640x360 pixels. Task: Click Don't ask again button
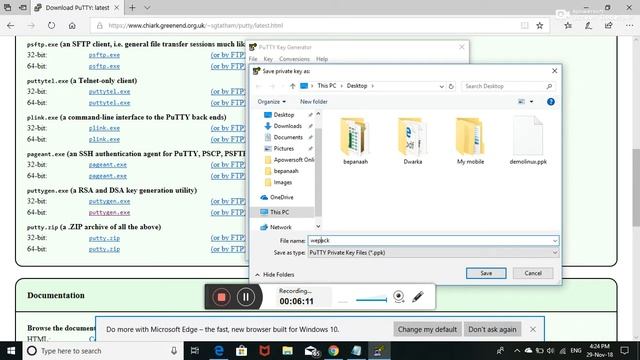click(x=492, y=329)
